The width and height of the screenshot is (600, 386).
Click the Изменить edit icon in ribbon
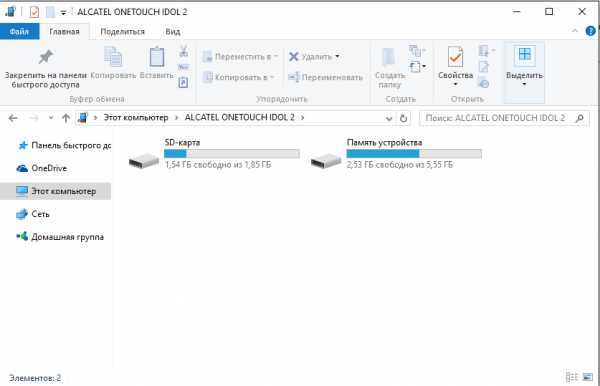pos(484,67)
